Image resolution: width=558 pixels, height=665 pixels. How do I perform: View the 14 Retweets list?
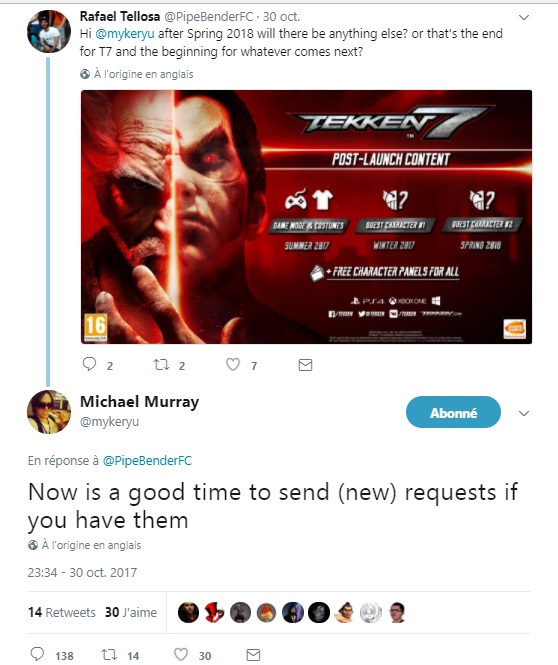tap(62, 612)
